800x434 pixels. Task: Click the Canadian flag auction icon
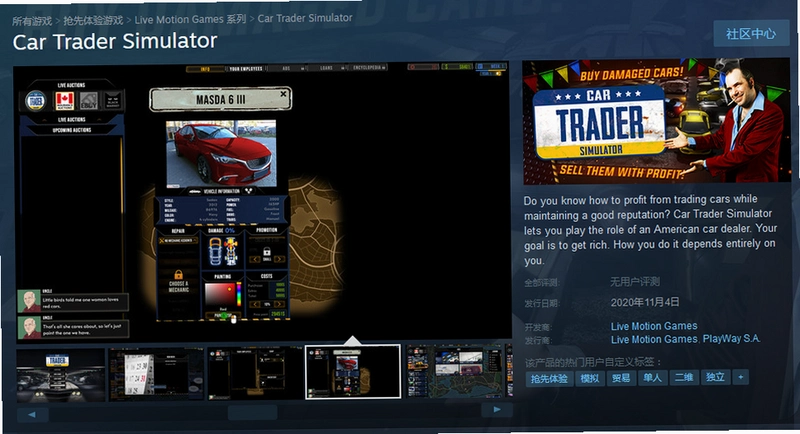[x=65, y=100]
